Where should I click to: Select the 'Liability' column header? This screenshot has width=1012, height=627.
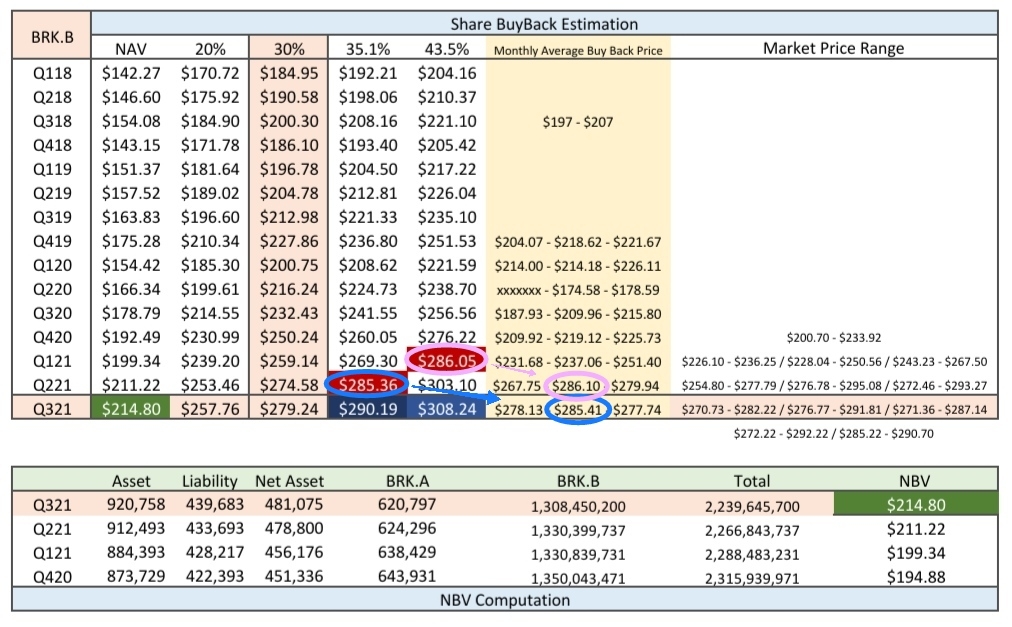pyautogui.click(x=210, y=481)
